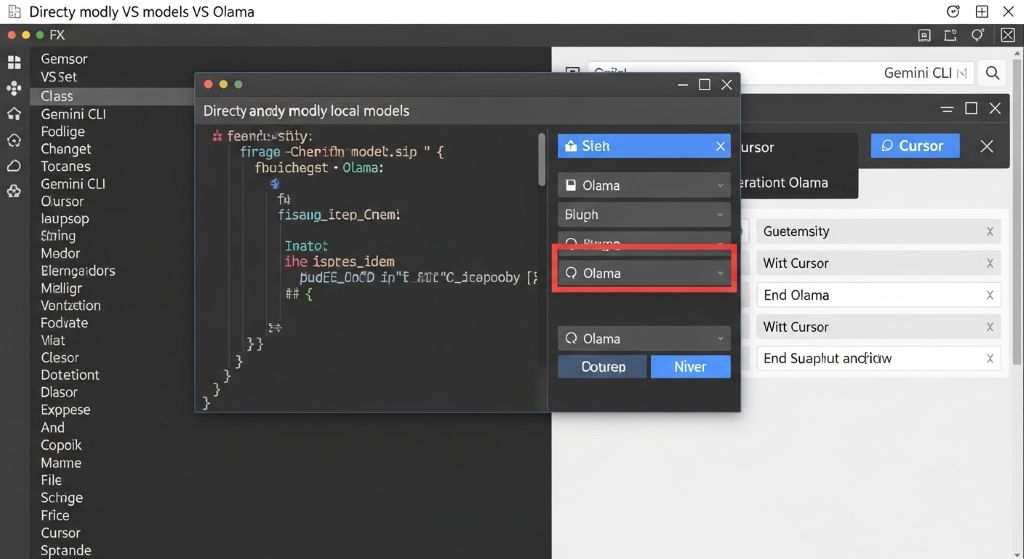This screenshot has width=1024, height=559.
Task: Click the flower-shaped icon in the left sidebar
Action: [x=14, y=191]
